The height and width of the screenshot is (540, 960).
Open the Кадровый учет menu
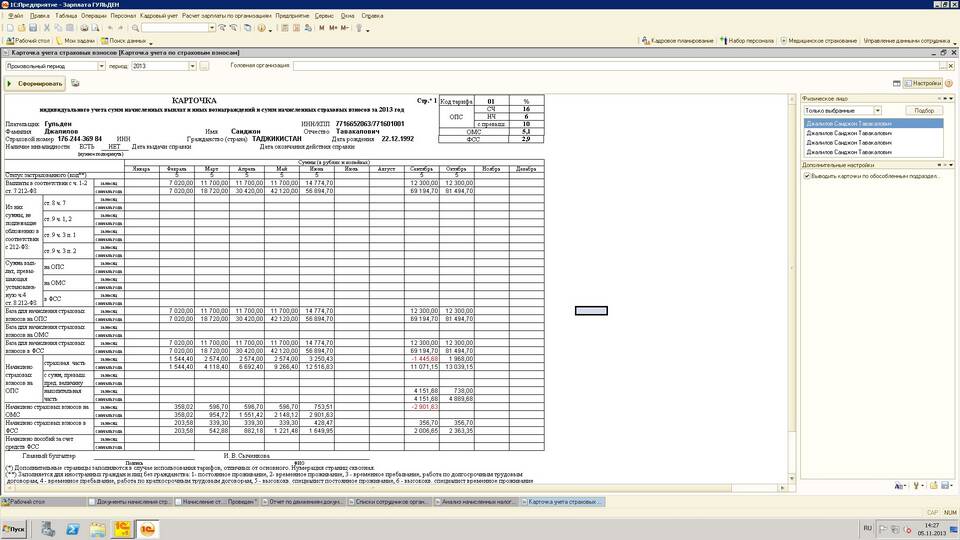pos(159,16)
